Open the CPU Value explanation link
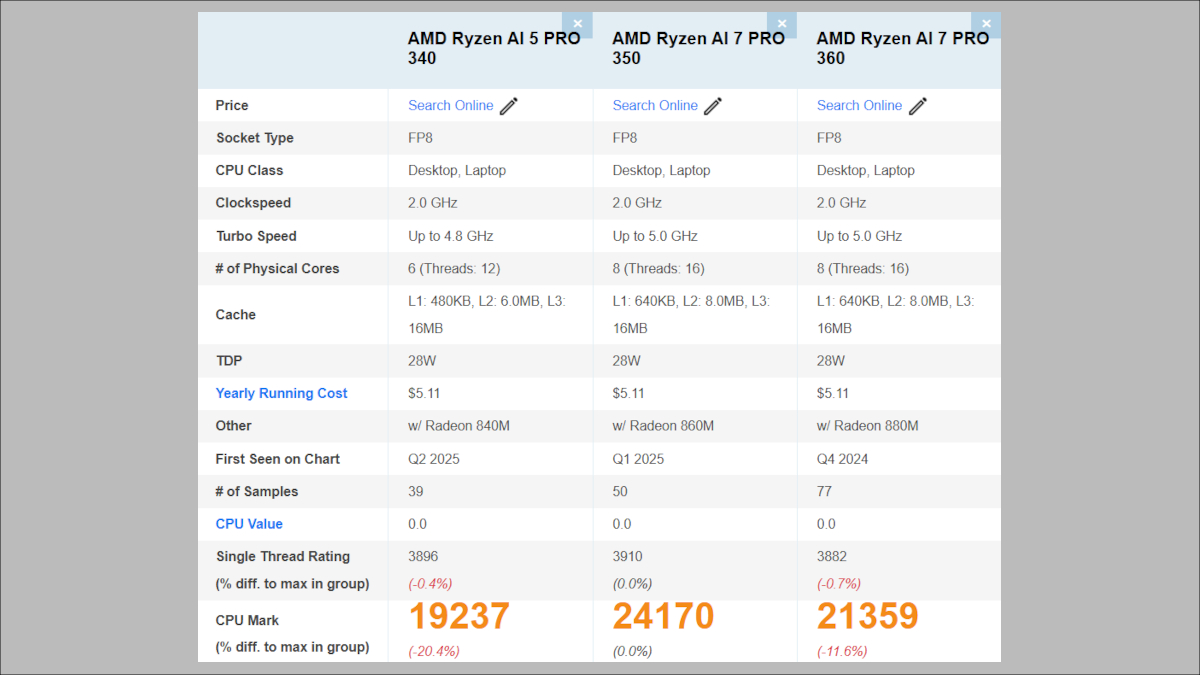Viewport: 1200px width, 675px height. pos(248,523)
